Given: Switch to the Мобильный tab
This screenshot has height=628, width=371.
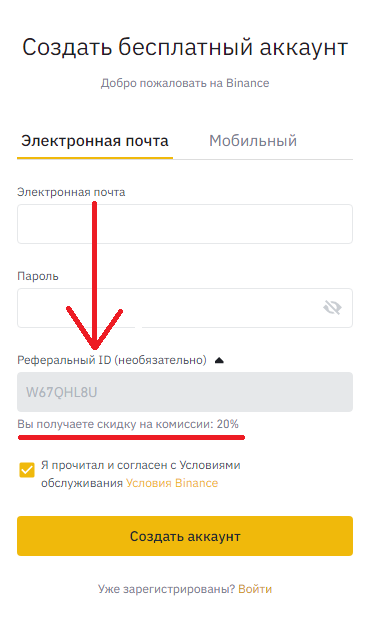Looking at the screenshot, I should click(x=253, y=141).
